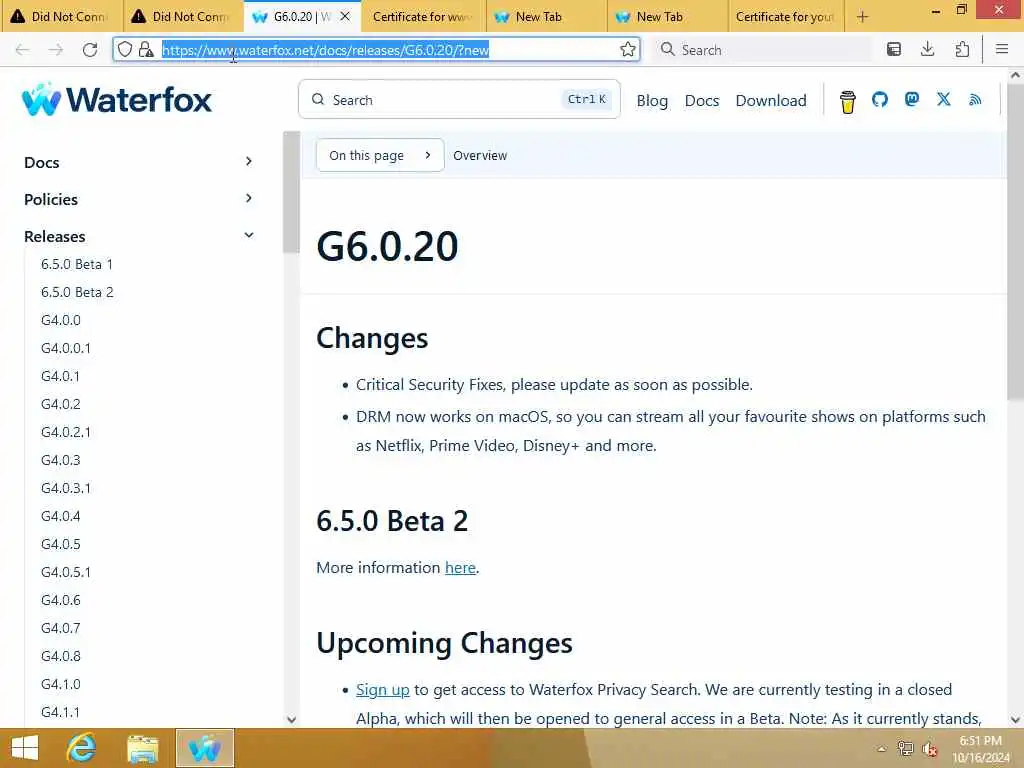1024x768 pixels.
Task: Close the G6.0.20 tab
Action: [345, 16]
